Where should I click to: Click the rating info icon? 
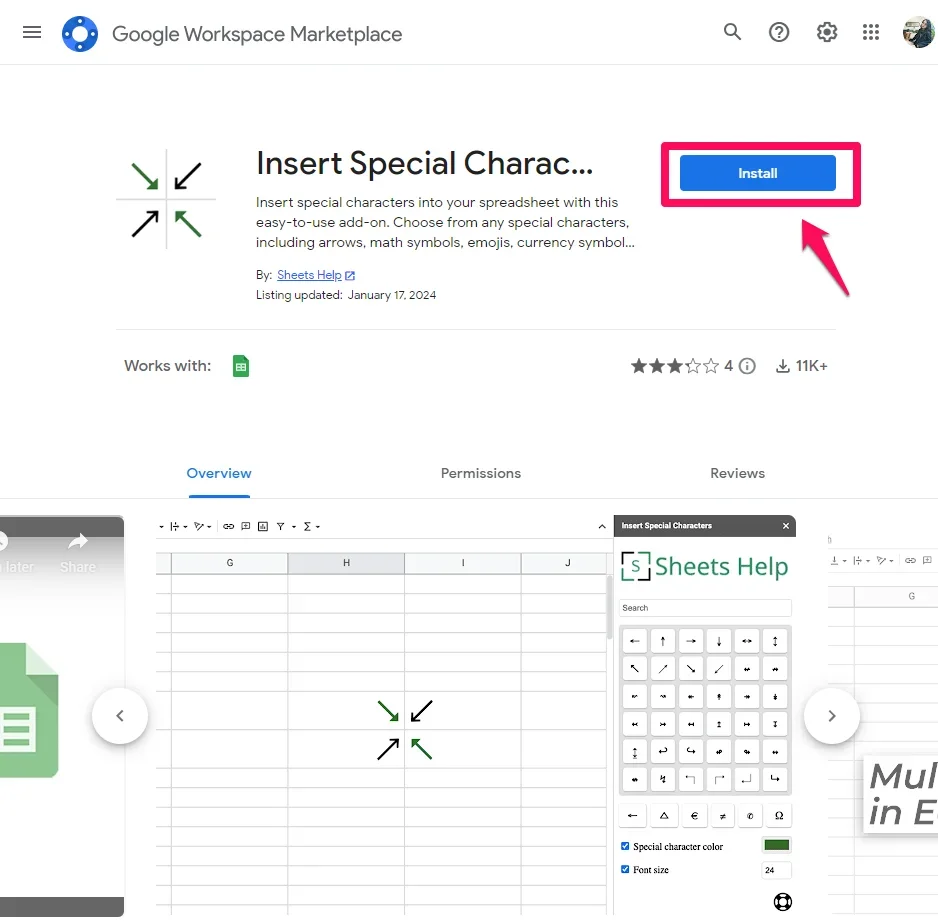[x=747, y=366]
